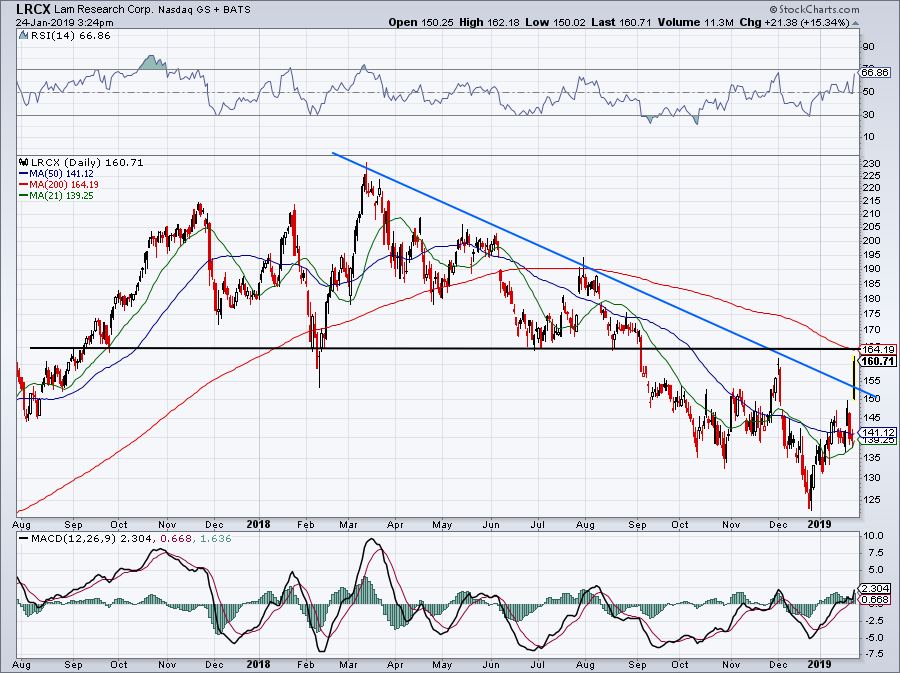Image resolution: width=900 pixels, height=673 pixels.
Task: Click the LRCX ticker symbol in header
Action: 33,9
